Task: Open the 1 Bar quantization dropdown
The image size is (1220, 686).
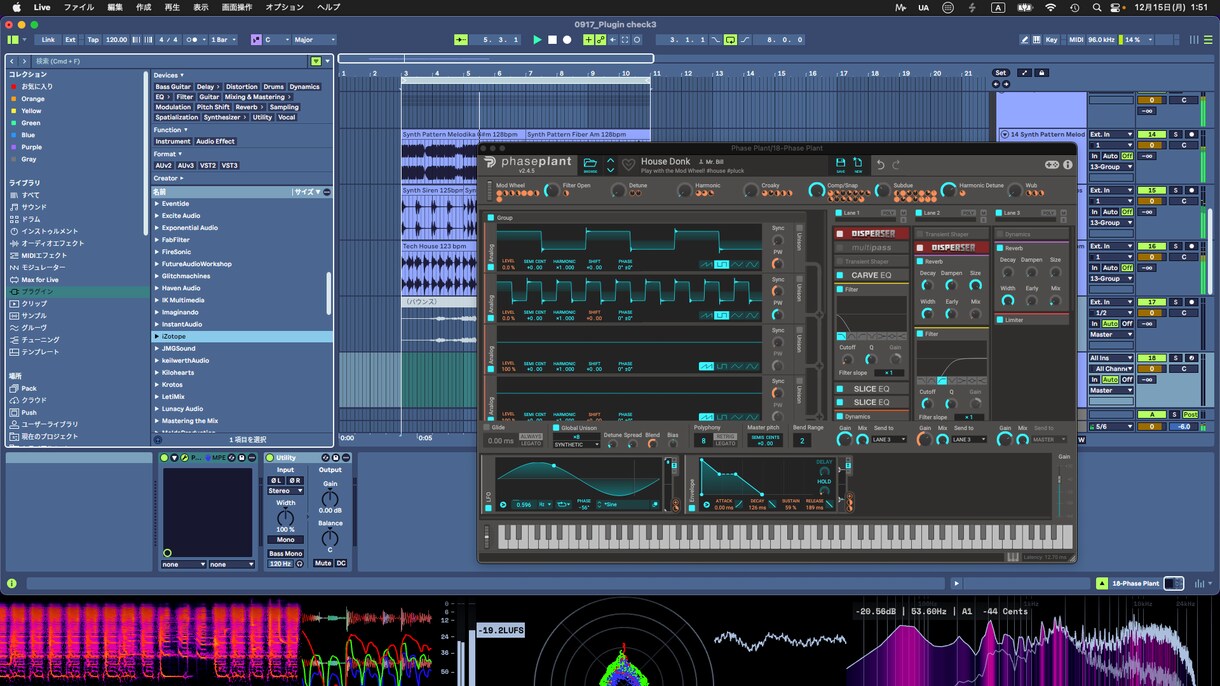Action: pos(224,40)
